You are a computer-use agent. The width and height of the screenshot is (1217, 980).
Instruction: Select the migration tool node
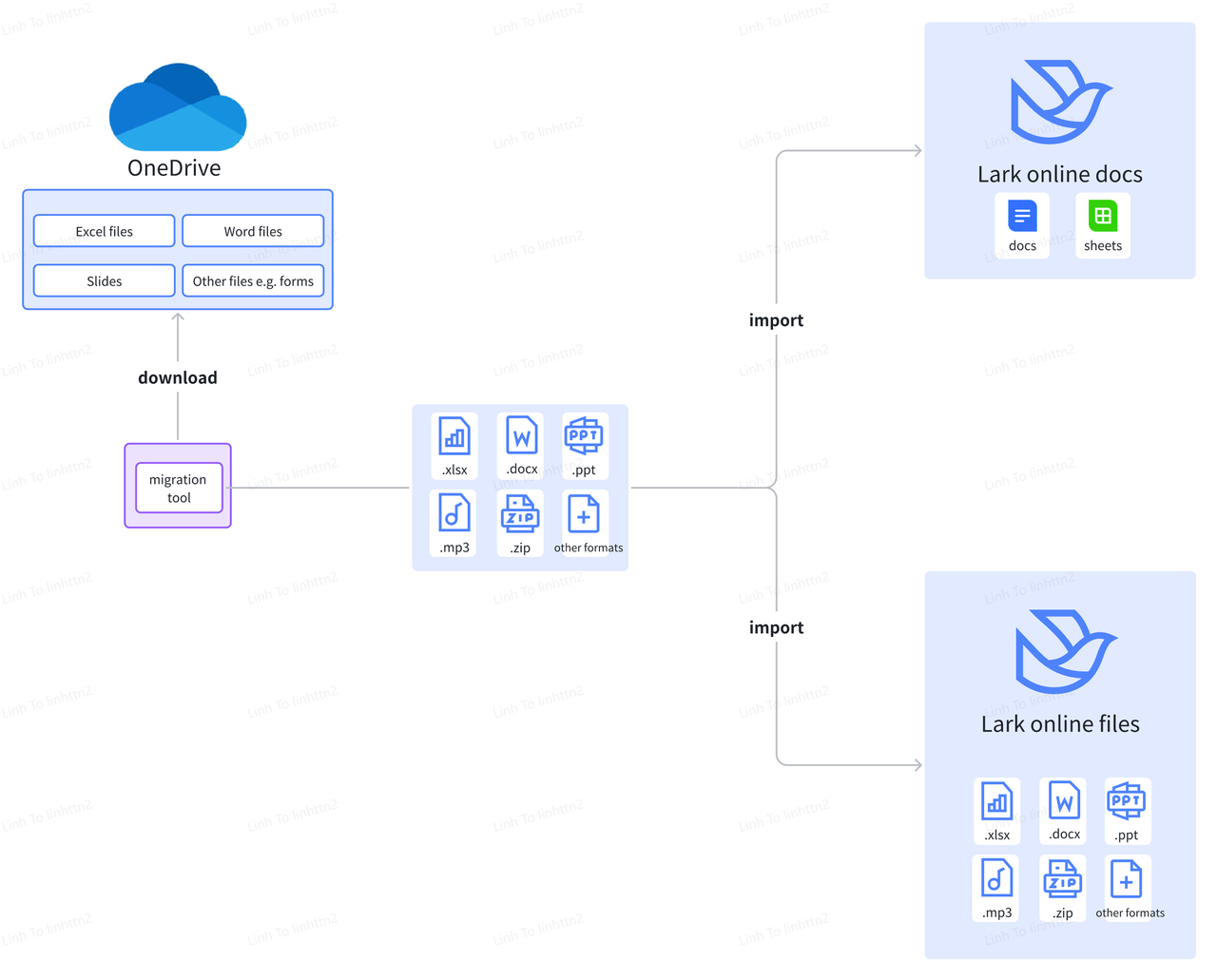point(179,488)
